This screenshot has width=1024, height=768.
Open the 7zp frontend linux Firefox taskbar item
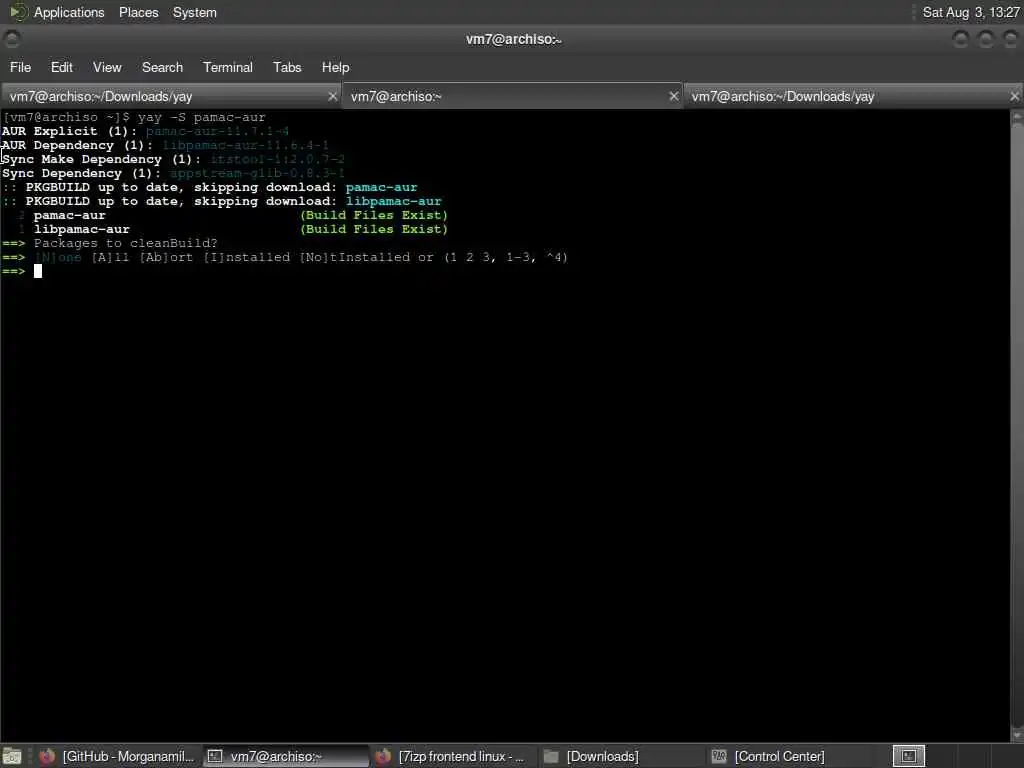pos(451,756)
